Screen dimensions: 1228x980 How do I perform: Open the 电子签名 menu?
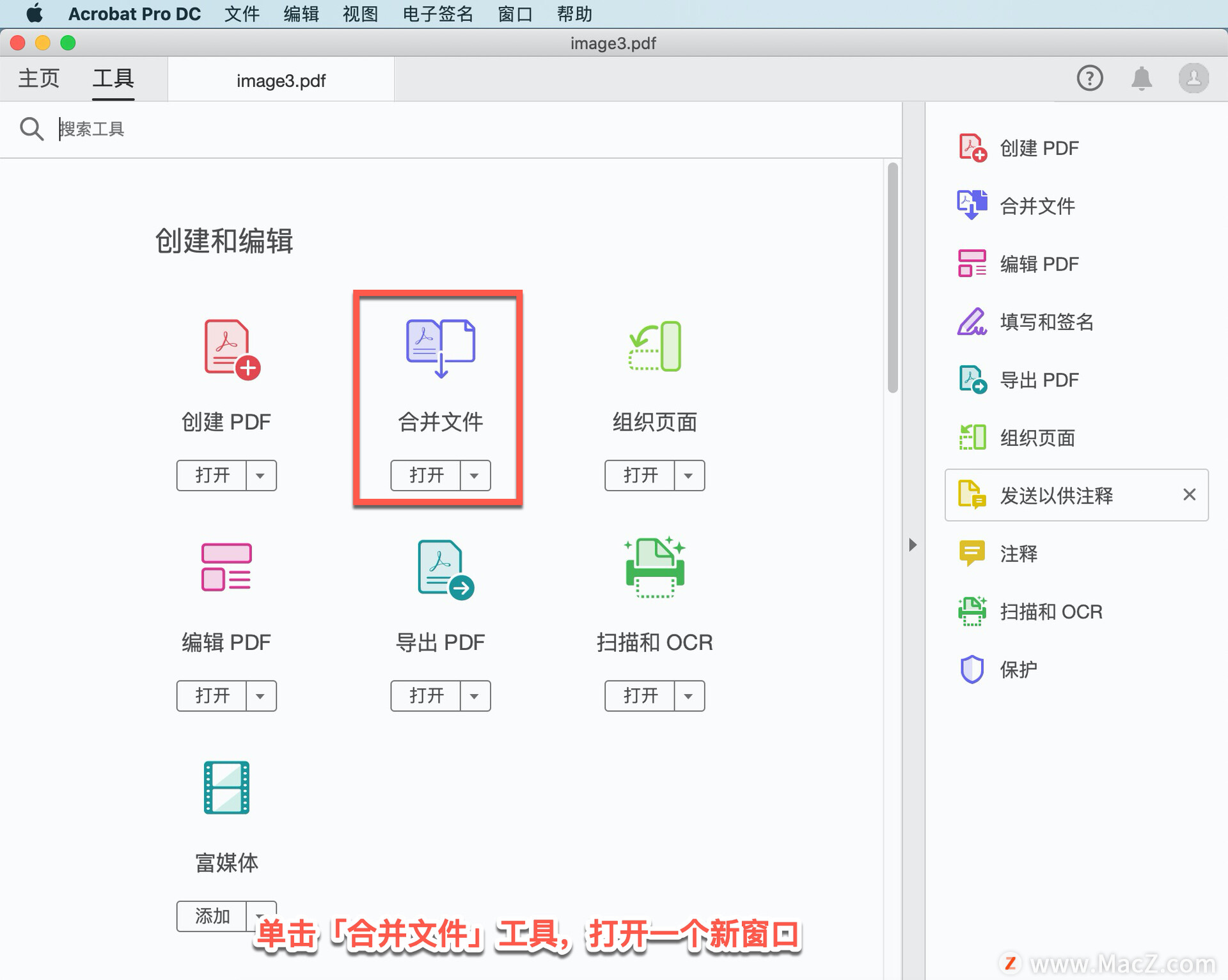(437, 13)
